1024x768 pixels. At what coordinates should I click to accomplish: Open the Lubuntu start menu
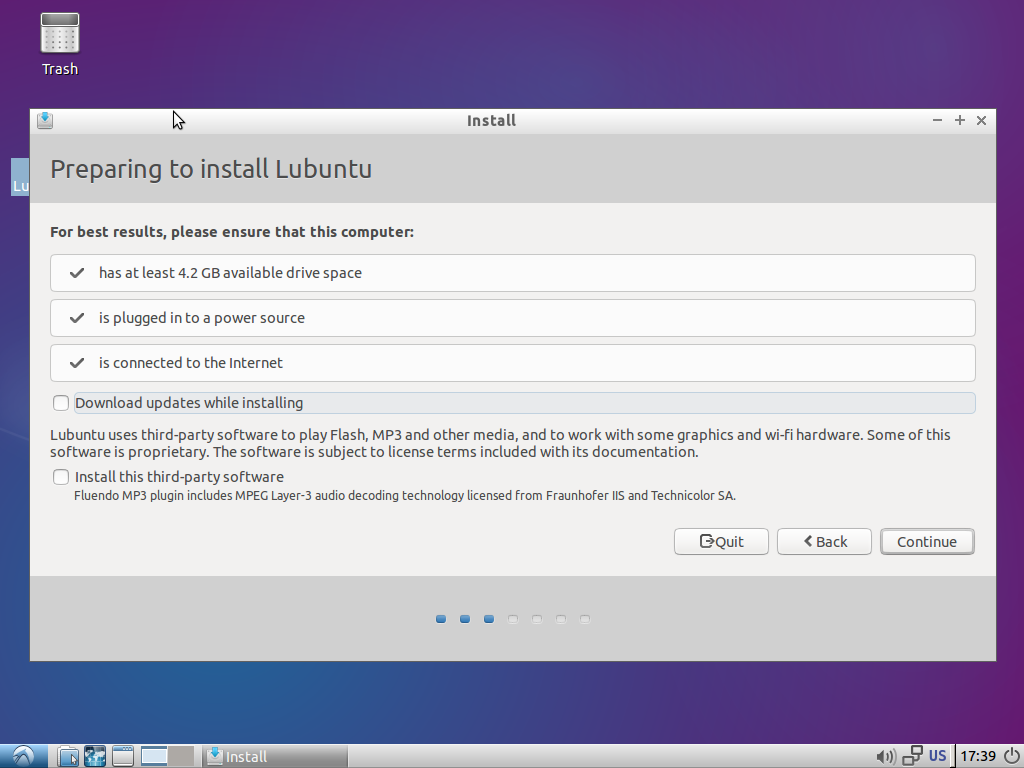pyautogui.click(x=24, y=756)
